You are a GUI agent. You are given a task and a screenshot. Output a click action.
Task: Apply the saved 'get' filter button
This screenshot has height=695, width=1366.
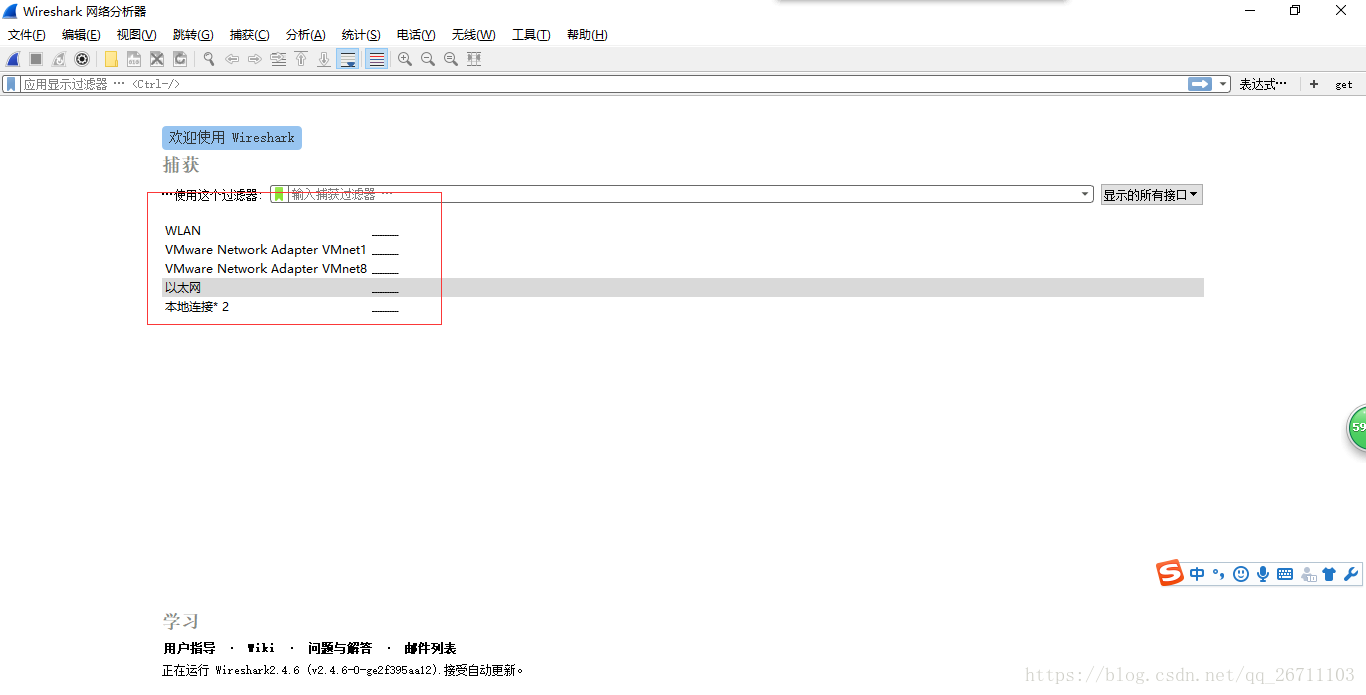point(1344,85)
